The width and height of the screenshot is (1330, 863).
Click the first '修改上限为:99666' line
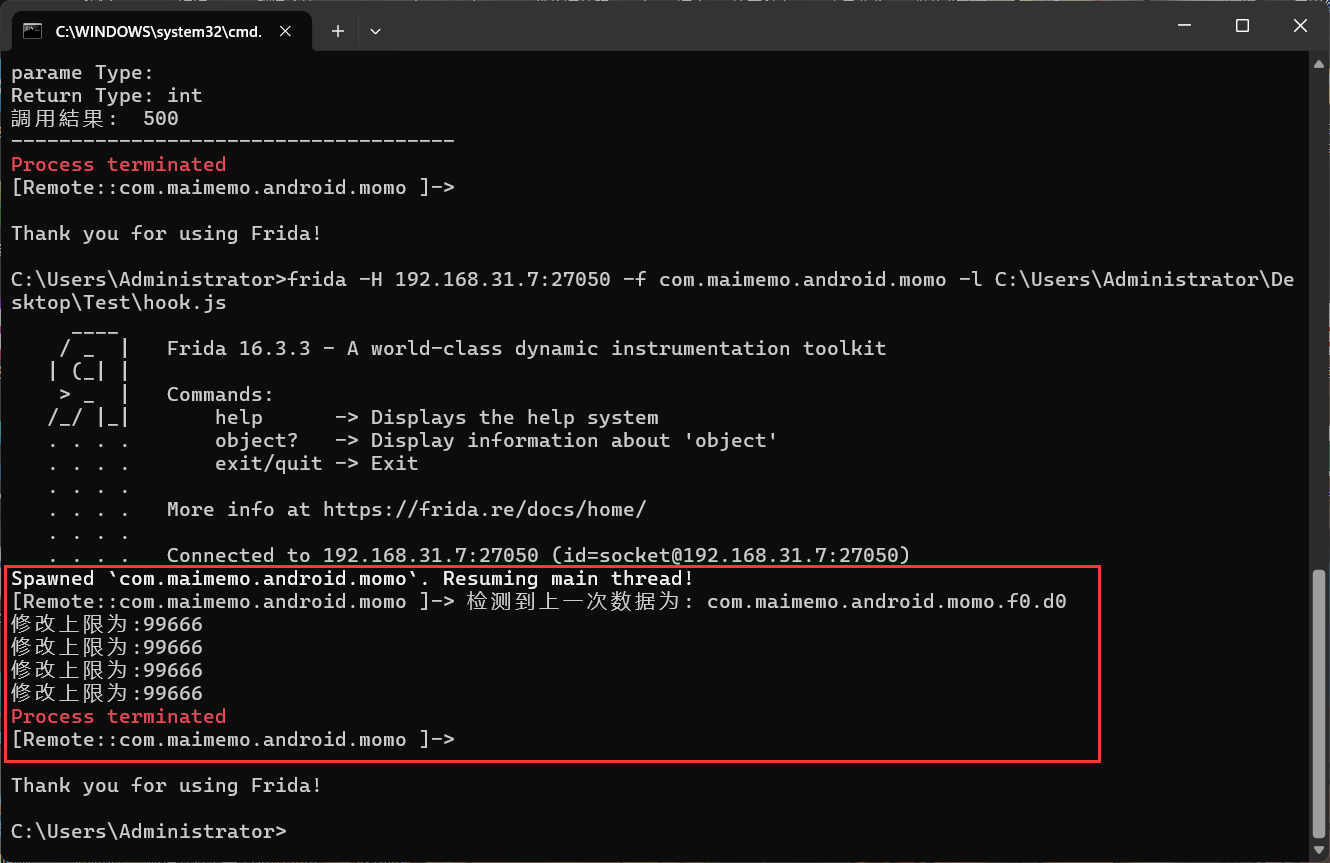pyautogui.click(x=107, y=624)
